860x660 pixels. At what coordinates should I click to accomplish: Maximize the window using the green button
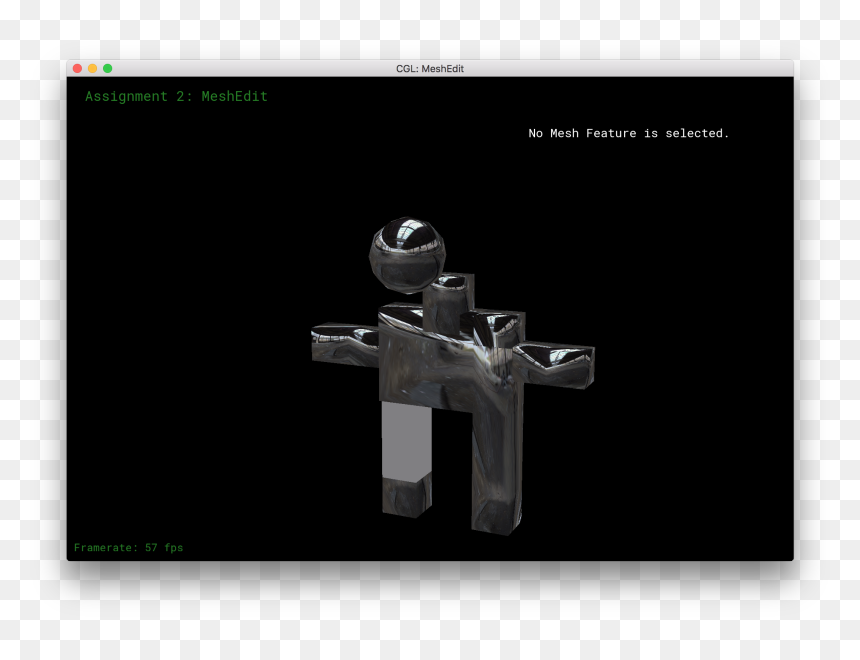108,69
